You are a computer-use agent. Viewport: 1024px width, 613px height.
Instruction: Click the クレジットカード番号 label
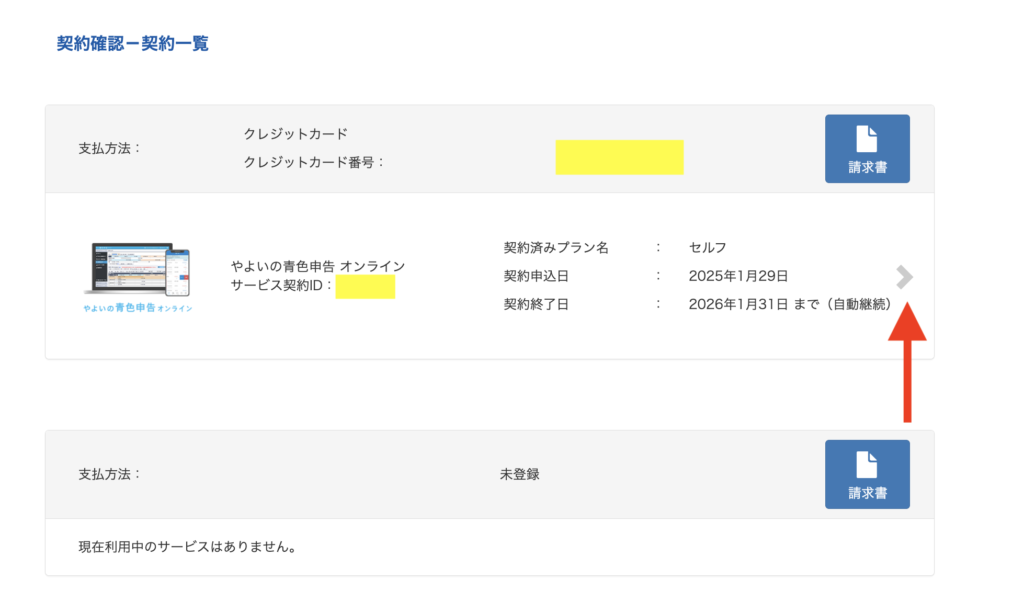[315, 162]
